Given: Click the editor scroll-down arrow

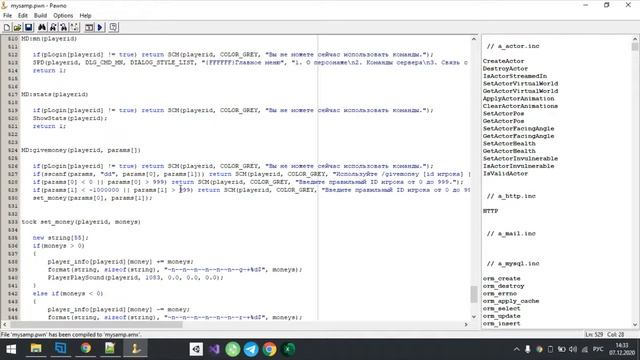Looking at the screenshot, I should pos(473,317).
